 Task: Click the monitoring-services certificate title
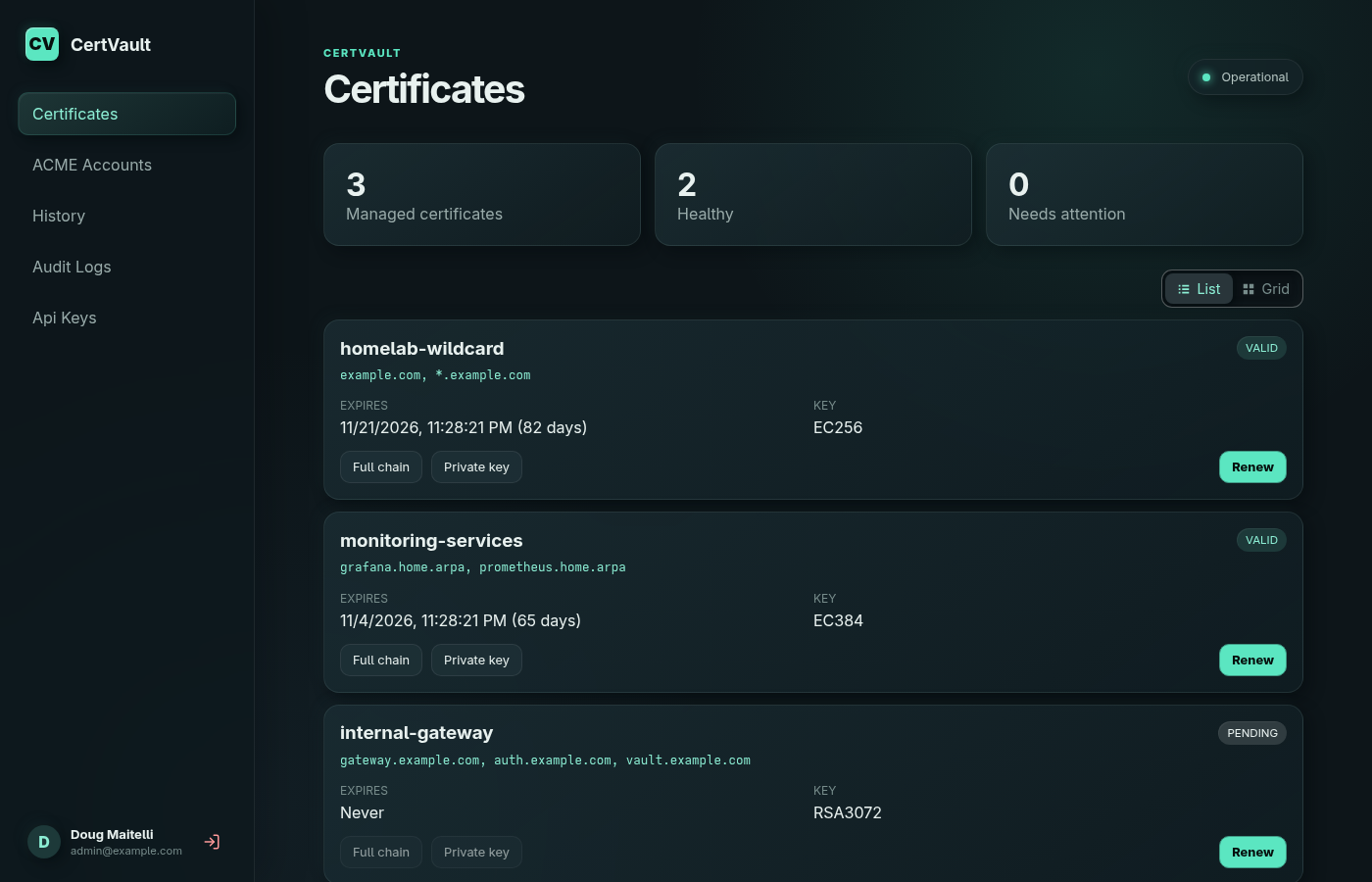[x=431, y=541]
